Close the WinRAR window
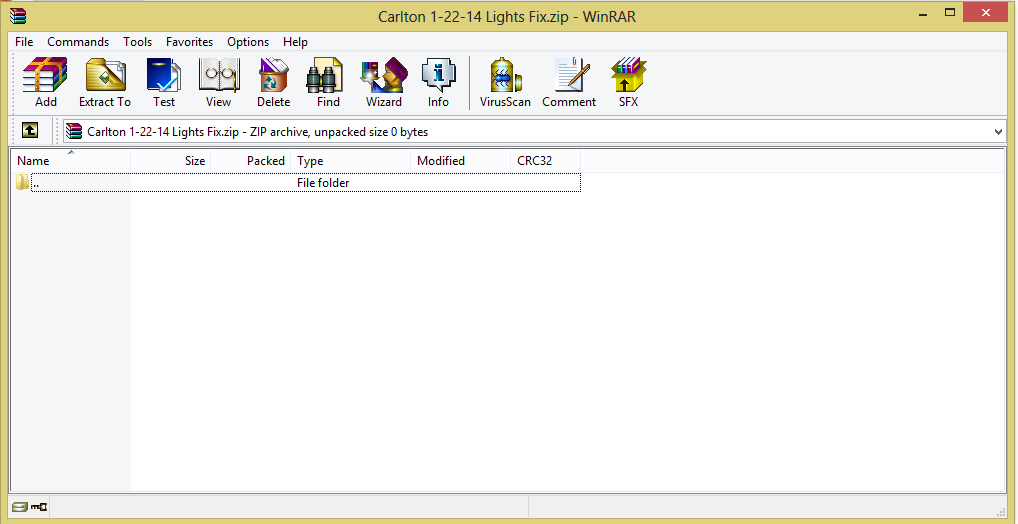1018x524 pixels. [986, 13]
